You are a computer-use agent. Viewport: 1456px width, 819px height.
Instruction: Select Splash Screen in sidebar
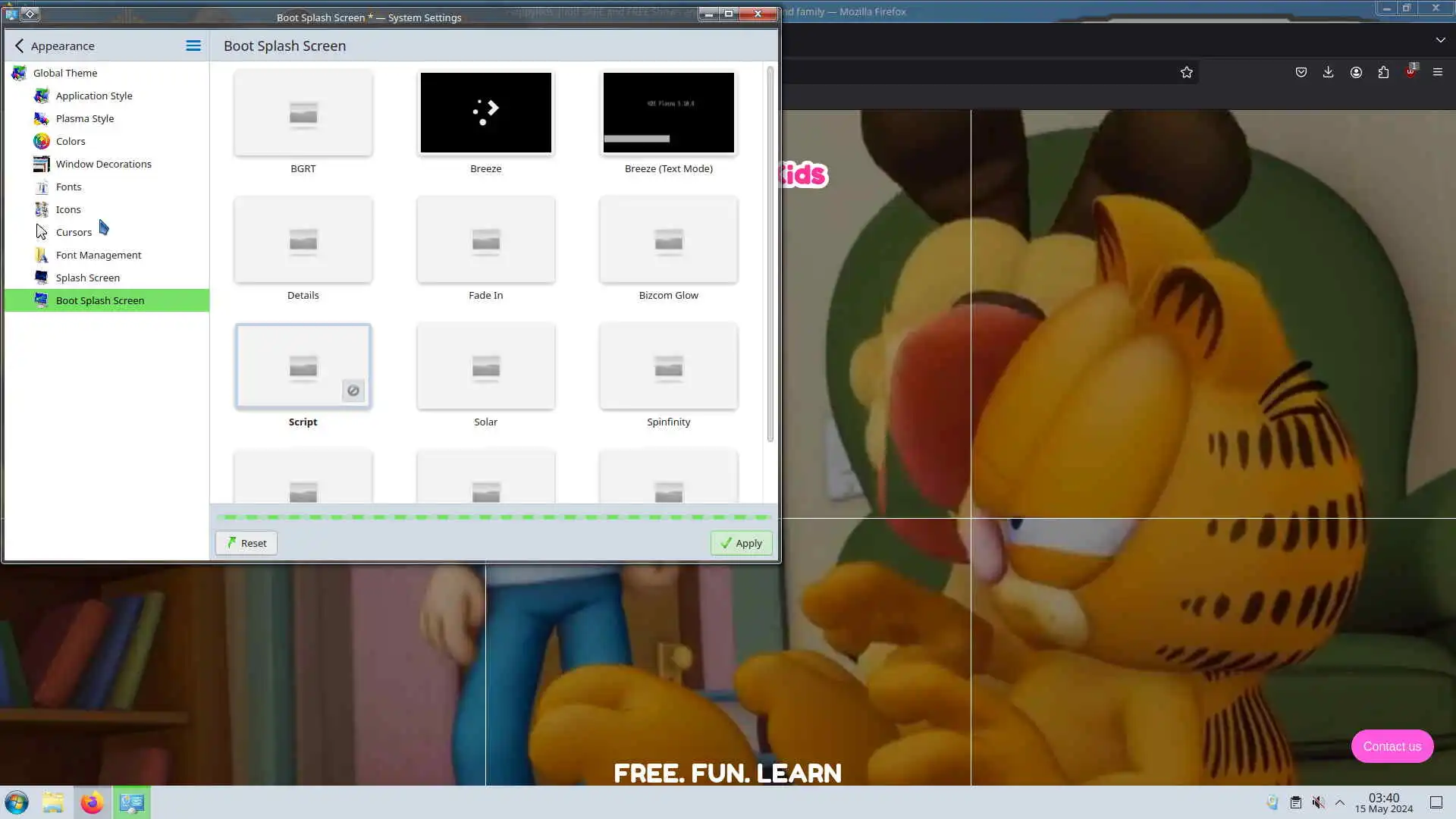(x=87, y=278)
